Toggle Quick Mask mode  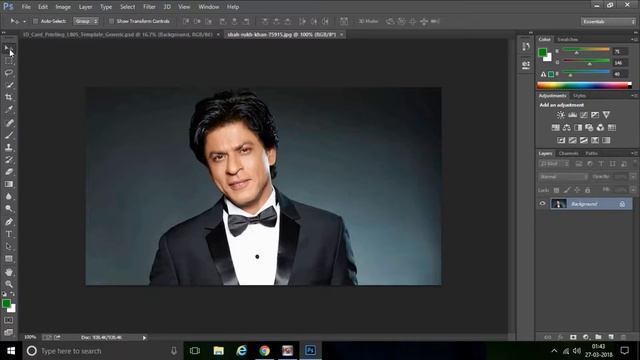coord(9,320)
